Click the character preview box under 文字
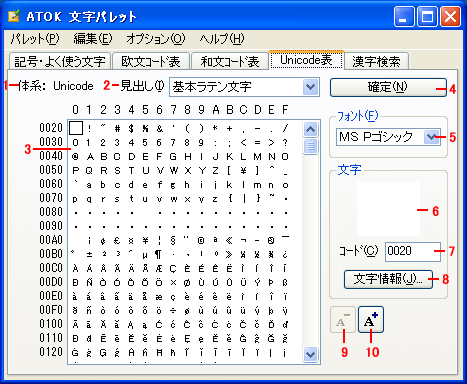The width and height of the screenshot is (467, 384). point(388,209)
